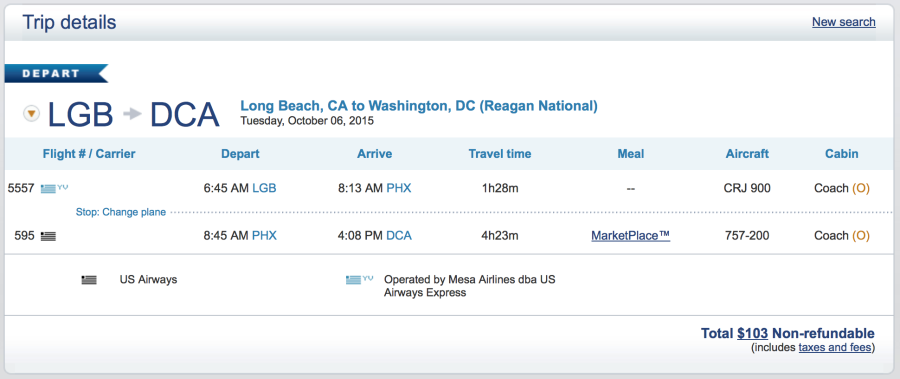Click the DEPART ribbon banner
The width and height of the screenshot is (900, 379).
point(56,74)
